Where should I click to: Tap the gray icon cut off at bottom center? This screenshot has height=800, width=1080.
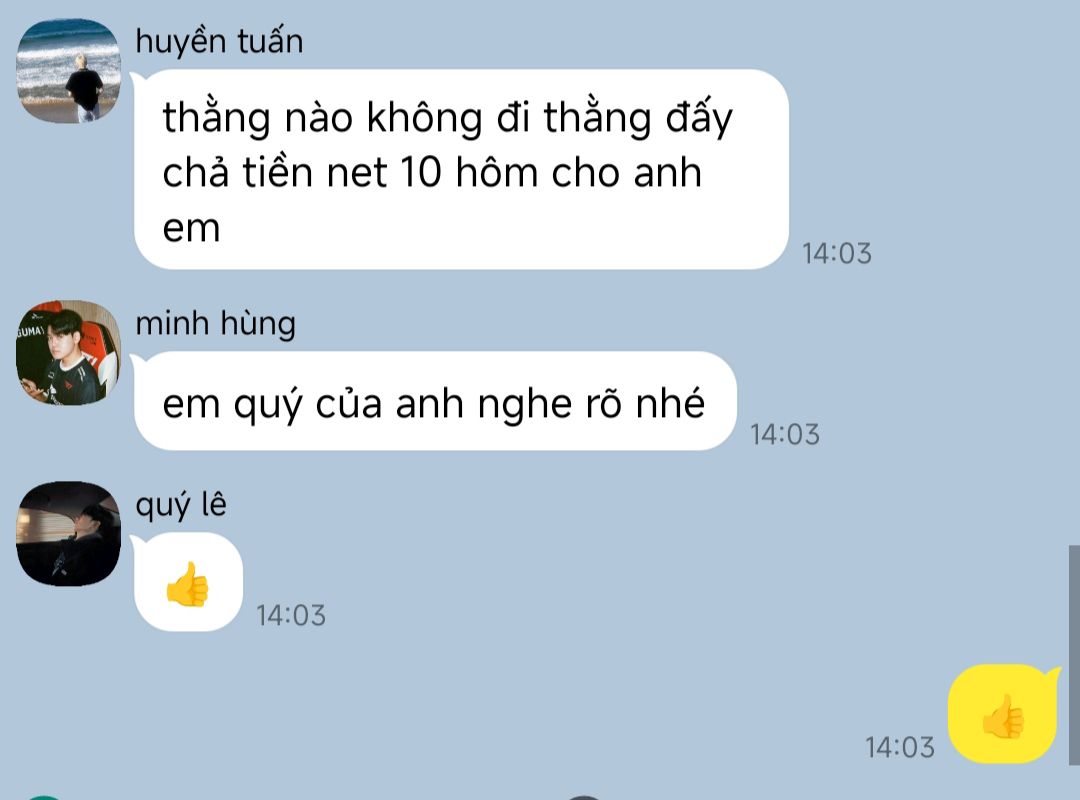tap(584, 797)
